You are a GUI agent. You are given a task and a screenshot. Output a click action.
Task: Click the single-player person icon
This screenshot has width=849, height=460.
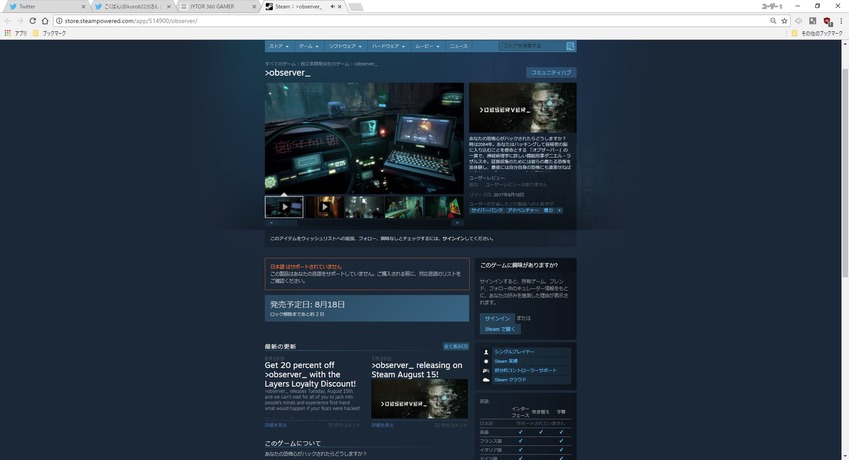(486, 352)
